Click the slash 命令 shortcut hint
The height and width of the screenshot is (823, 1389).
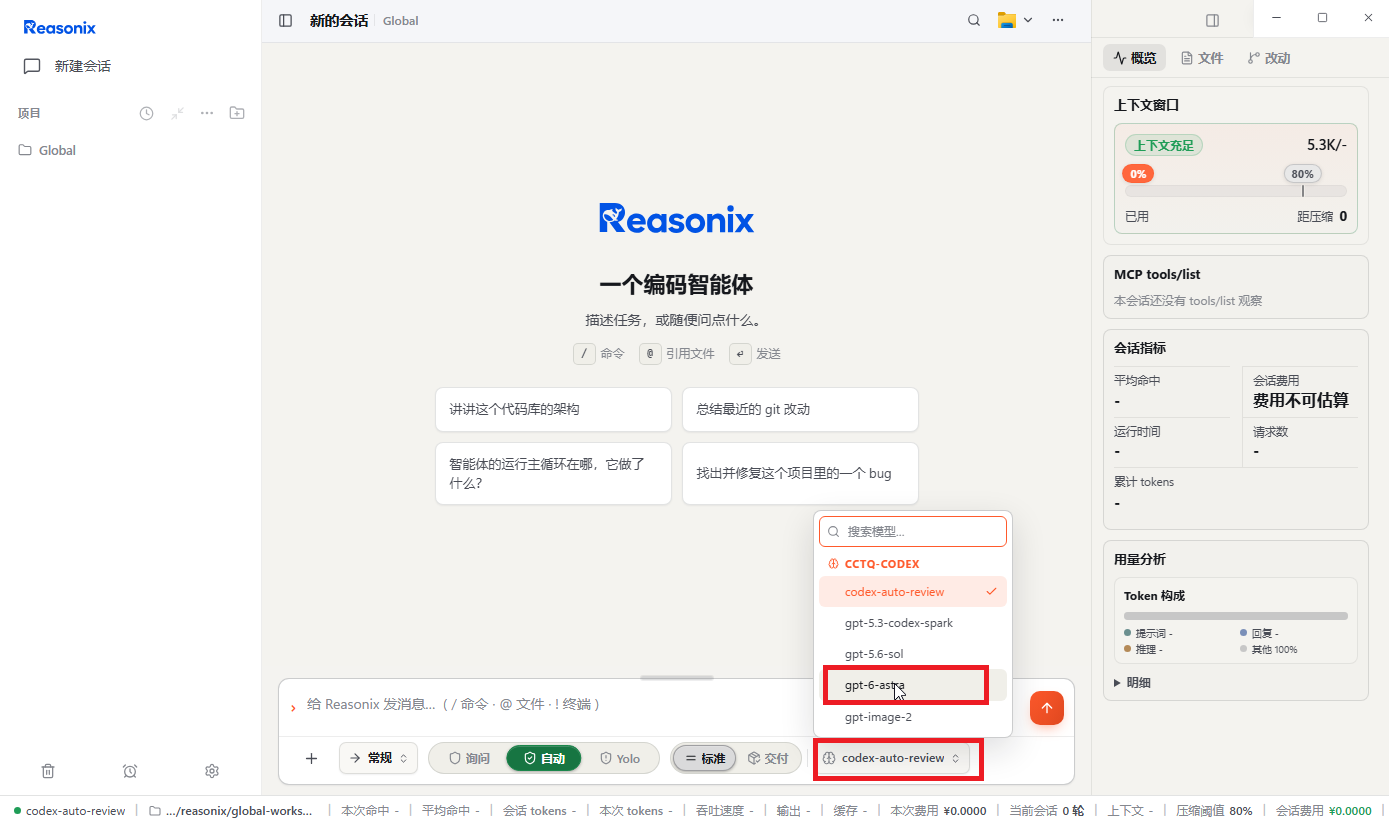coord(599,354)
